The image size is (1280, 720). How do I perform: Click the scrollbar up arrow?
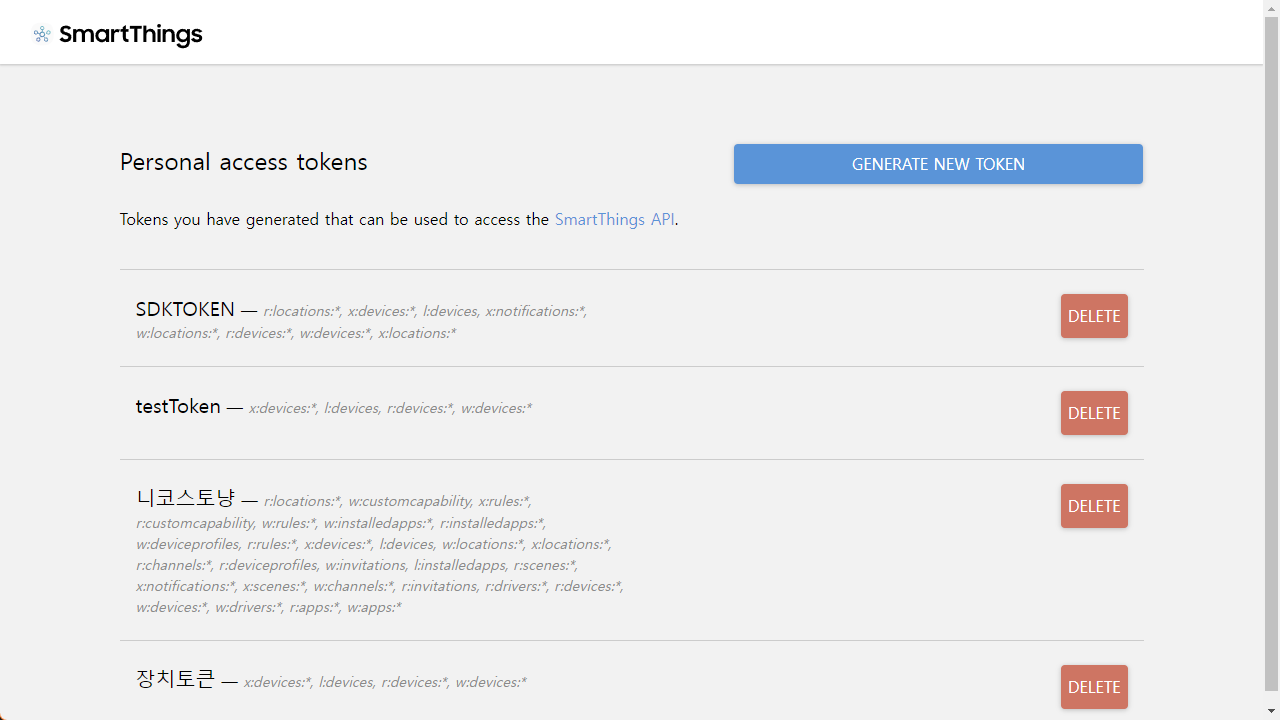pos(1271,8)
